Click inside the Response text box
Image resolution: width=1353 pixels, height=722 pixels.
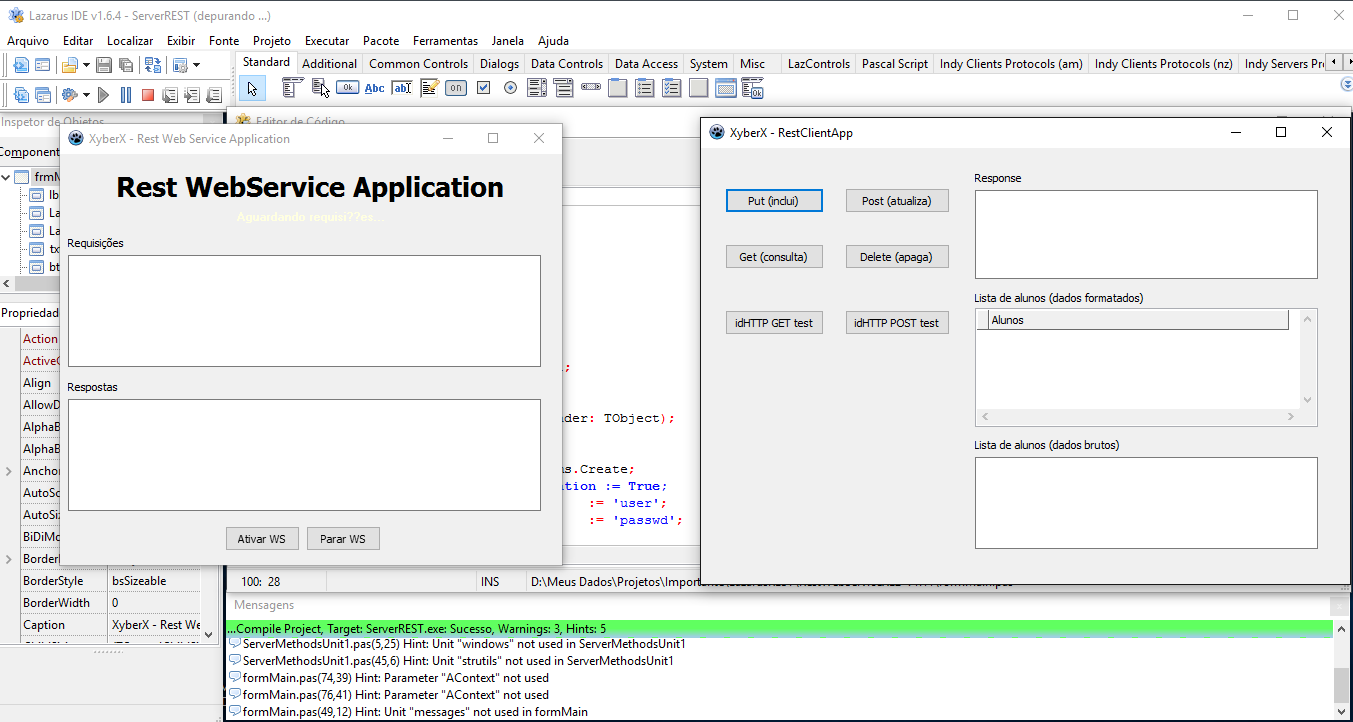pos(1145,234)
